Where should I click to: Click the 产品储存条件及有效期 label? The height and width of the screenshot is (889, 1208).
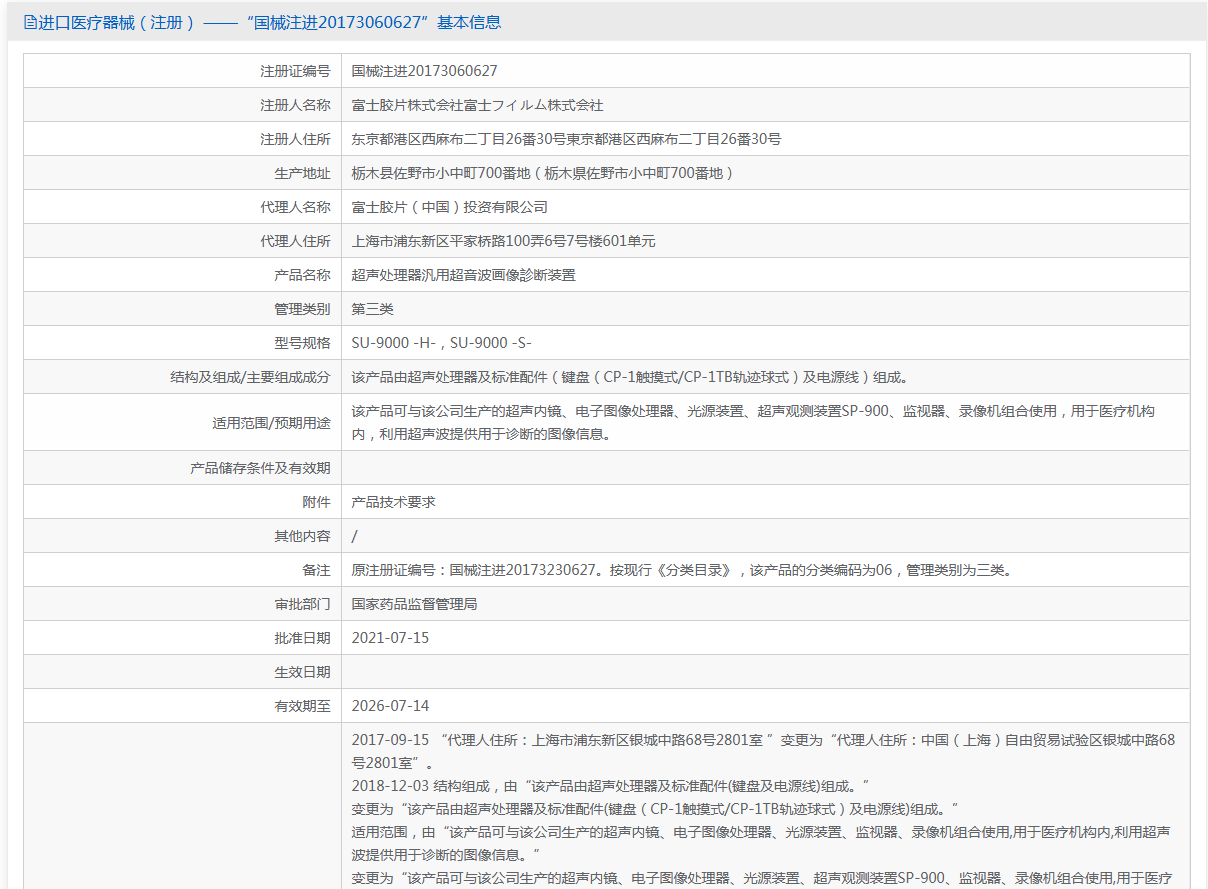pos(260,468)
